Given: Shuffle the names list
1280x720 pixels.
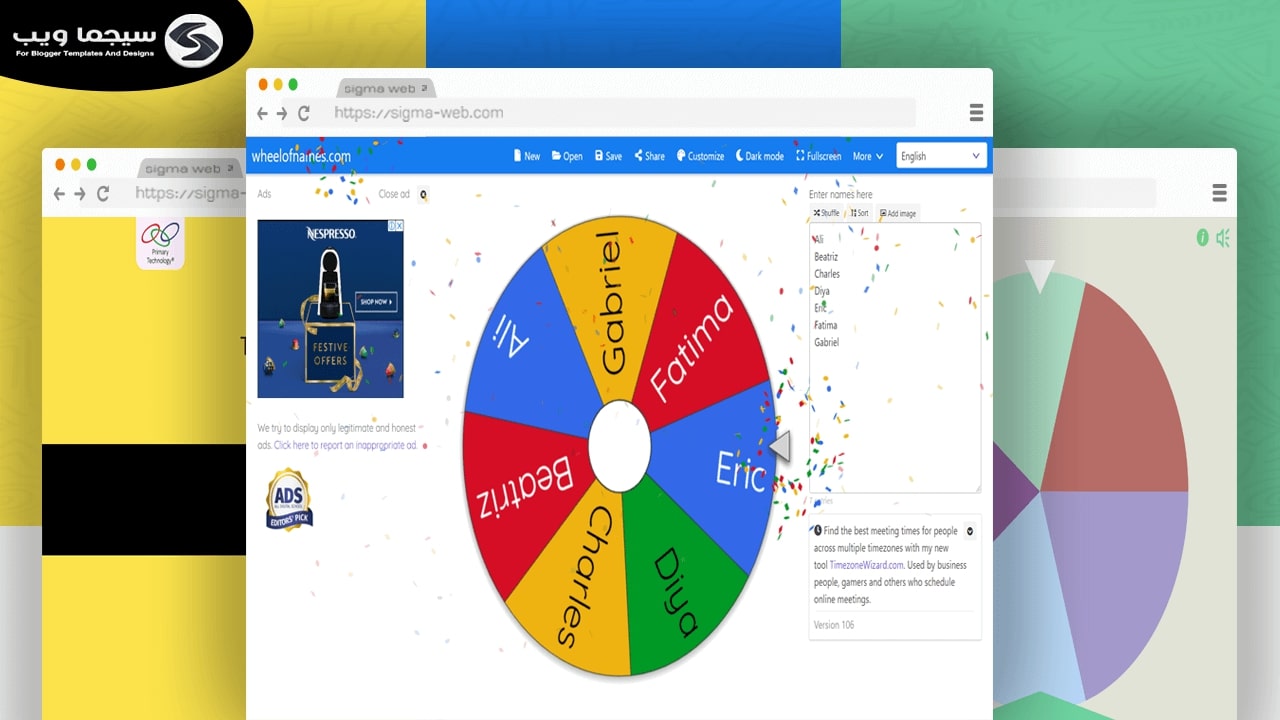Looking at the screenshot, I should pyautogui.click(x=827, y=213).
